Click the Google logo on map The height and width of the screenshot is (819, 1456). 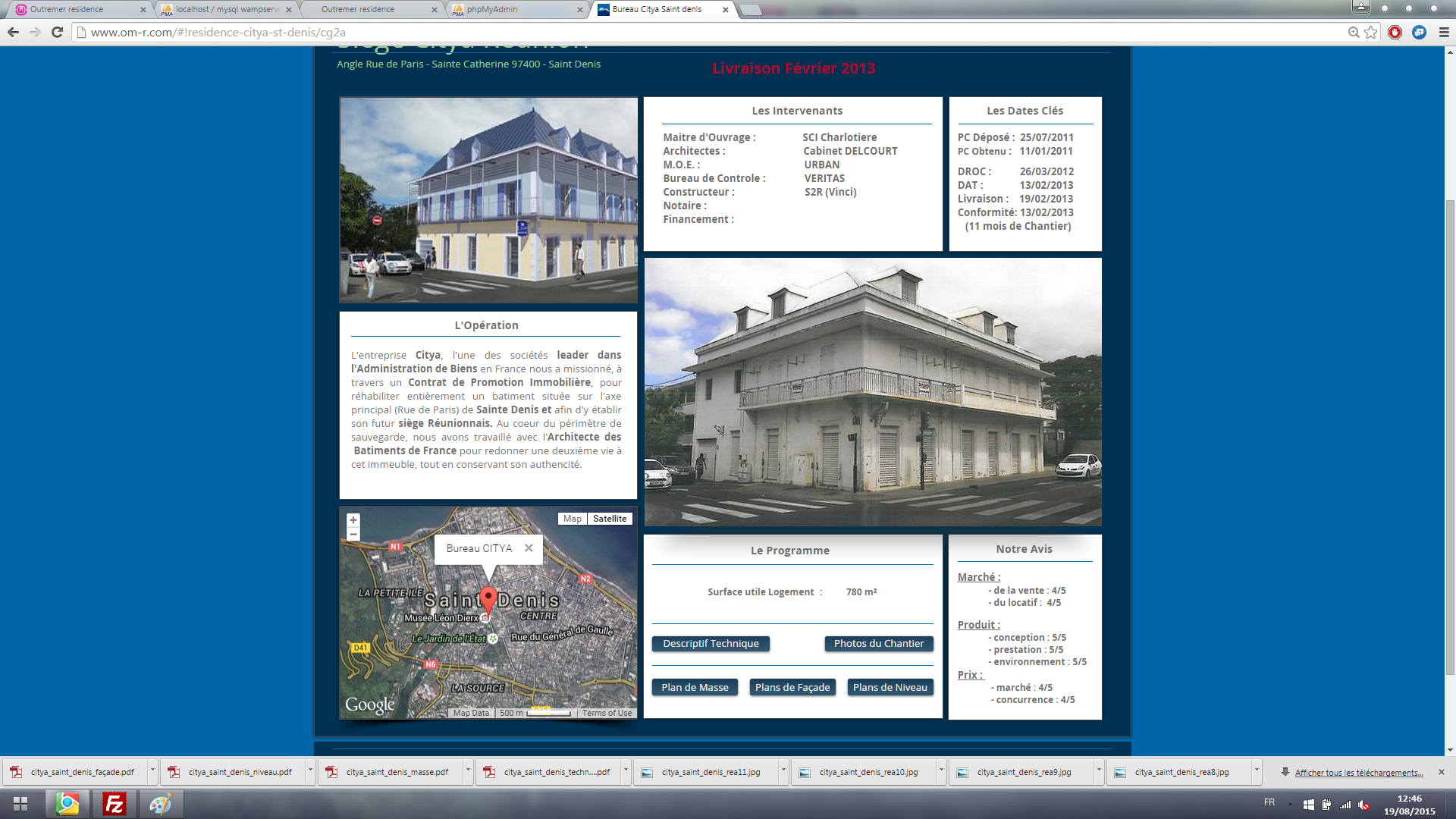(x=370, y=705)
